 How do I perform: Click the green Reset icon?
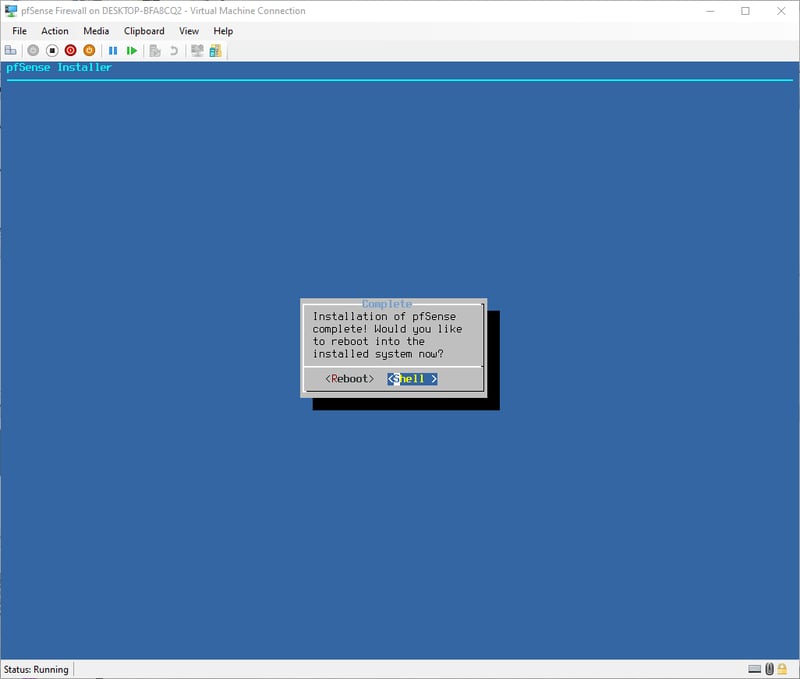pyautogui.click(x=132, y=50)
